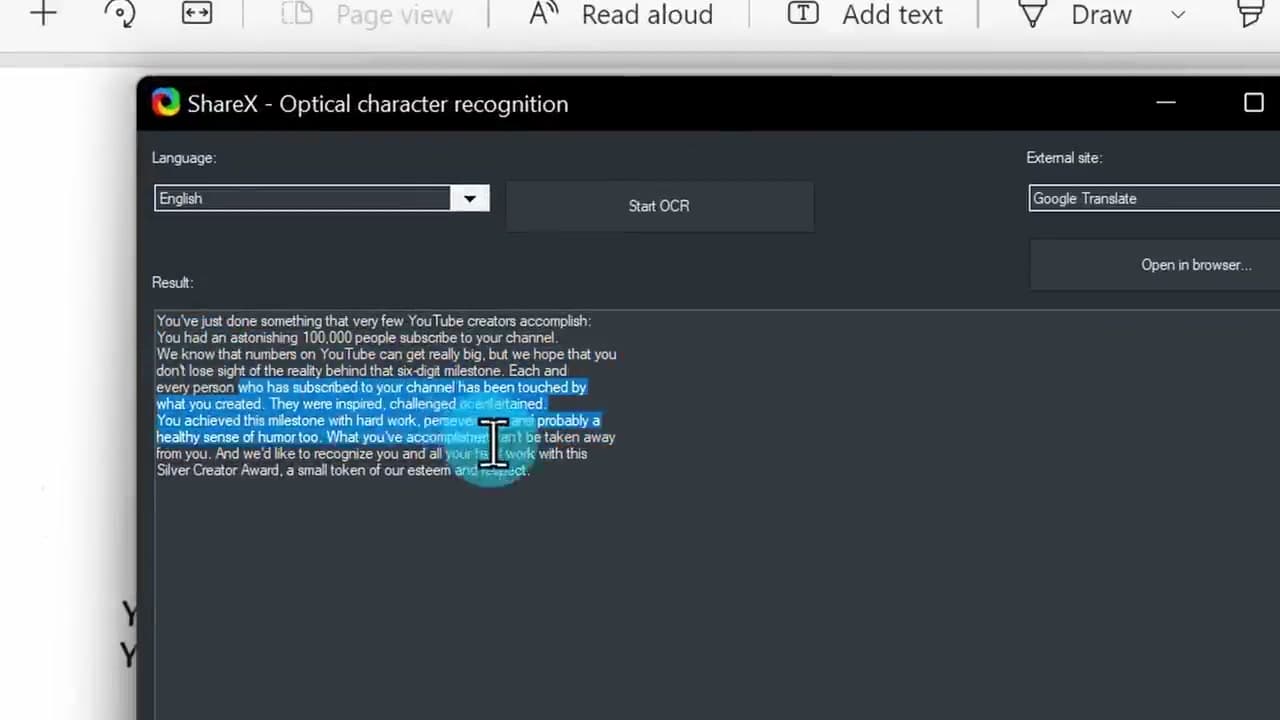Click the rotate icon in PDF toolbar

click(x=120, y=13)
